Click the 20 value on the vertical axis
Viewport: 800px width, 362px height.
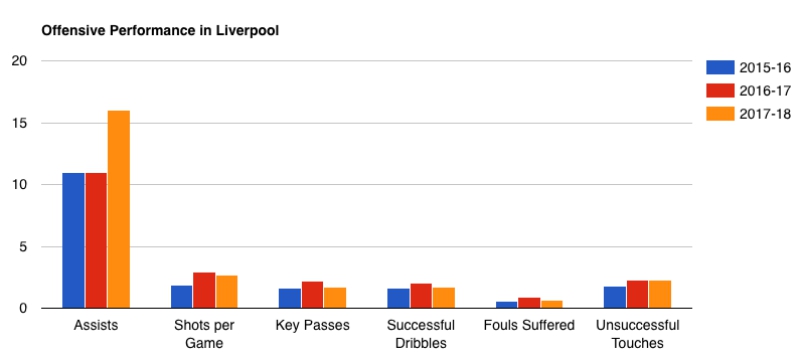[x=19, y=61]
